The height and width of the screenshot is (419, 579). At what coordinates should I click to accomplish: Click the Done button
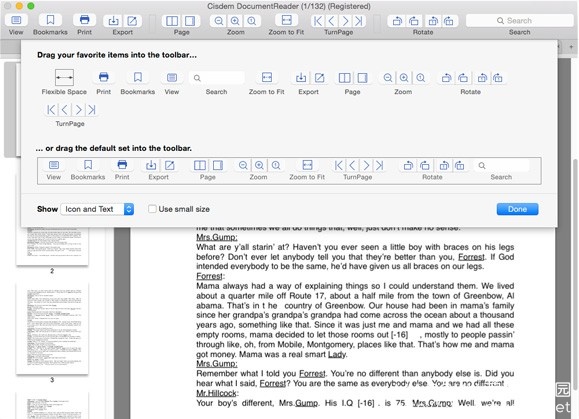517,209
